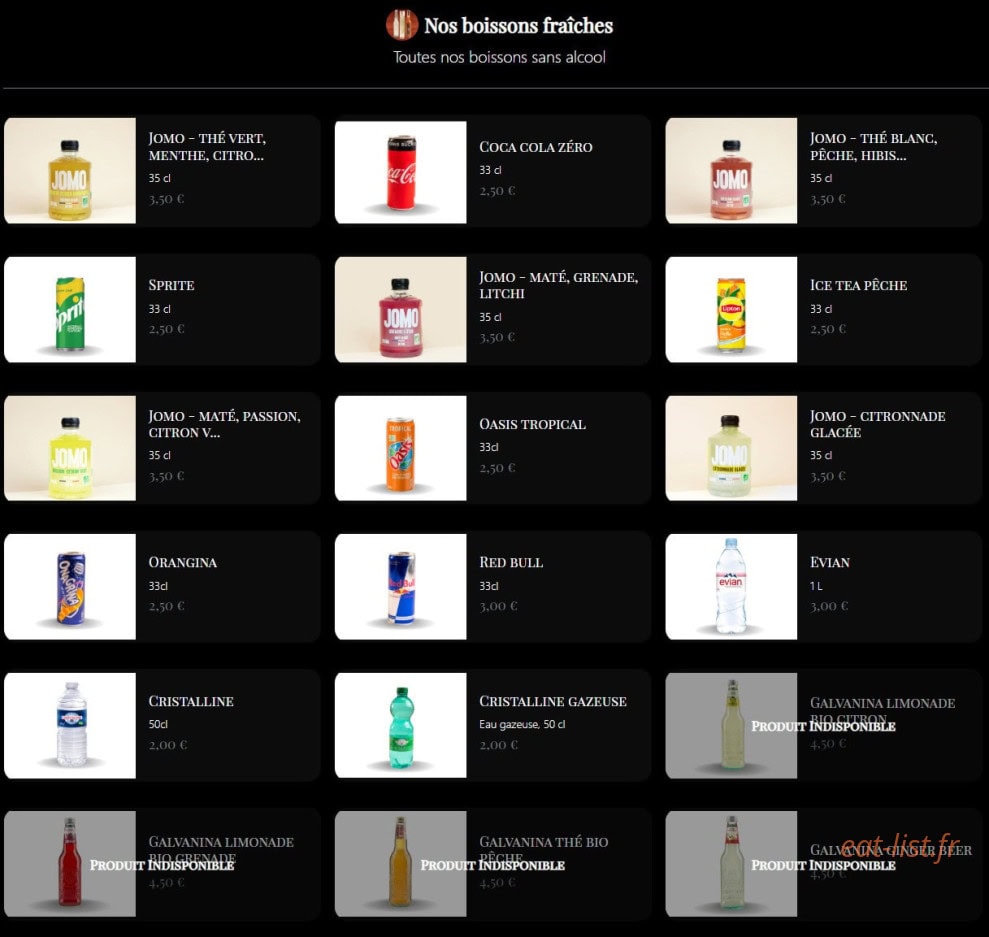Select the Sprite can thumbnail

tap(70, 310)
